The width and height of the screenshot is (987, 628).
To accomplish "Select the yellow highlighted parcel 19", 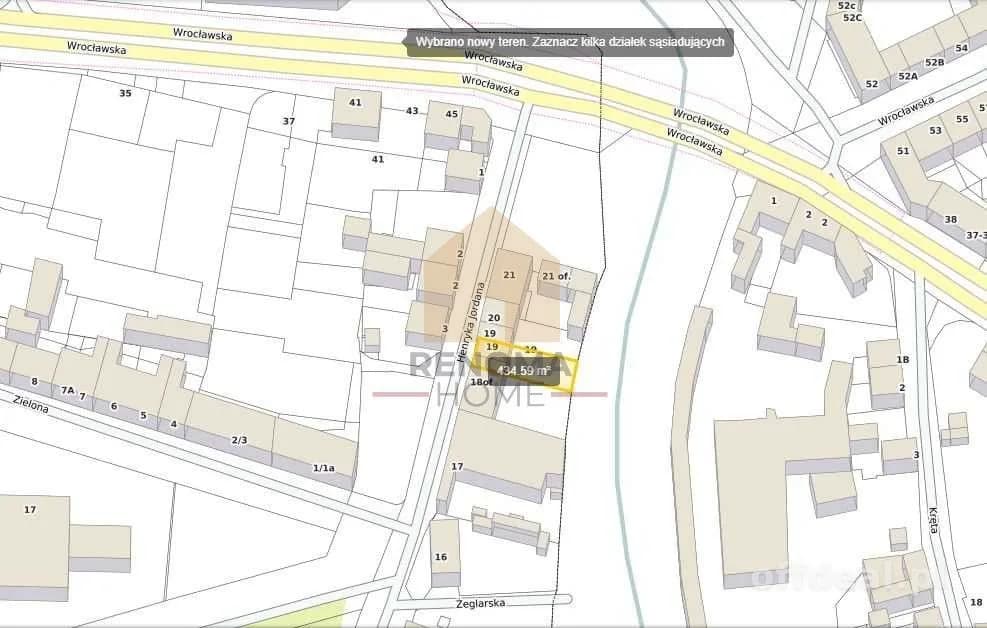I will (x=526, y=365).
